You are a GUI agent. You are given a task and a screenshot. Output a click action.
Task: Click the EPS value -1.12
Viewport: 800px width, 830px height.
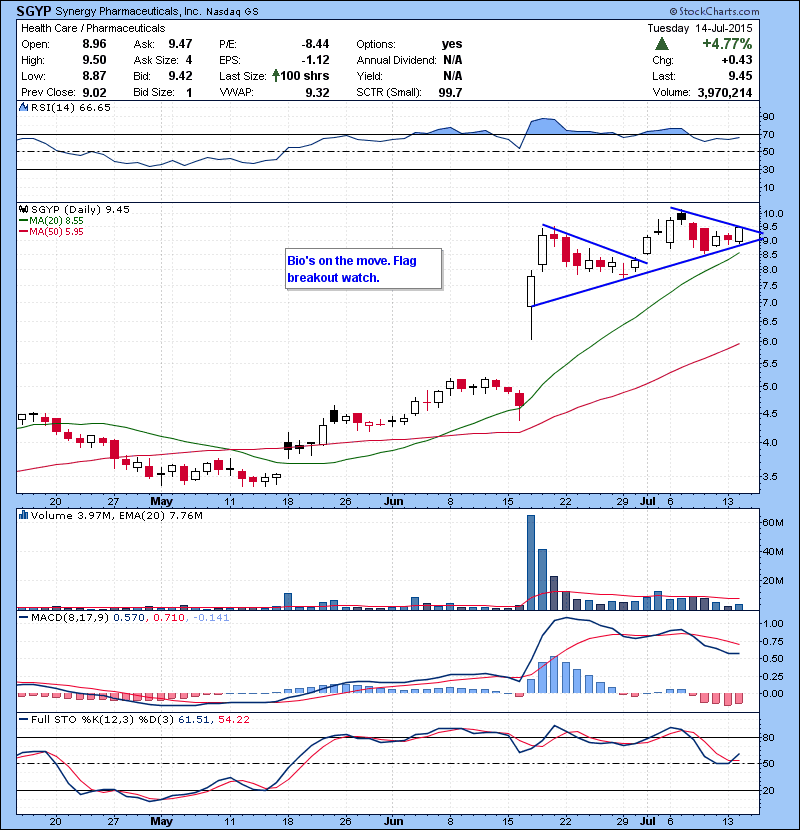(316, 60)
